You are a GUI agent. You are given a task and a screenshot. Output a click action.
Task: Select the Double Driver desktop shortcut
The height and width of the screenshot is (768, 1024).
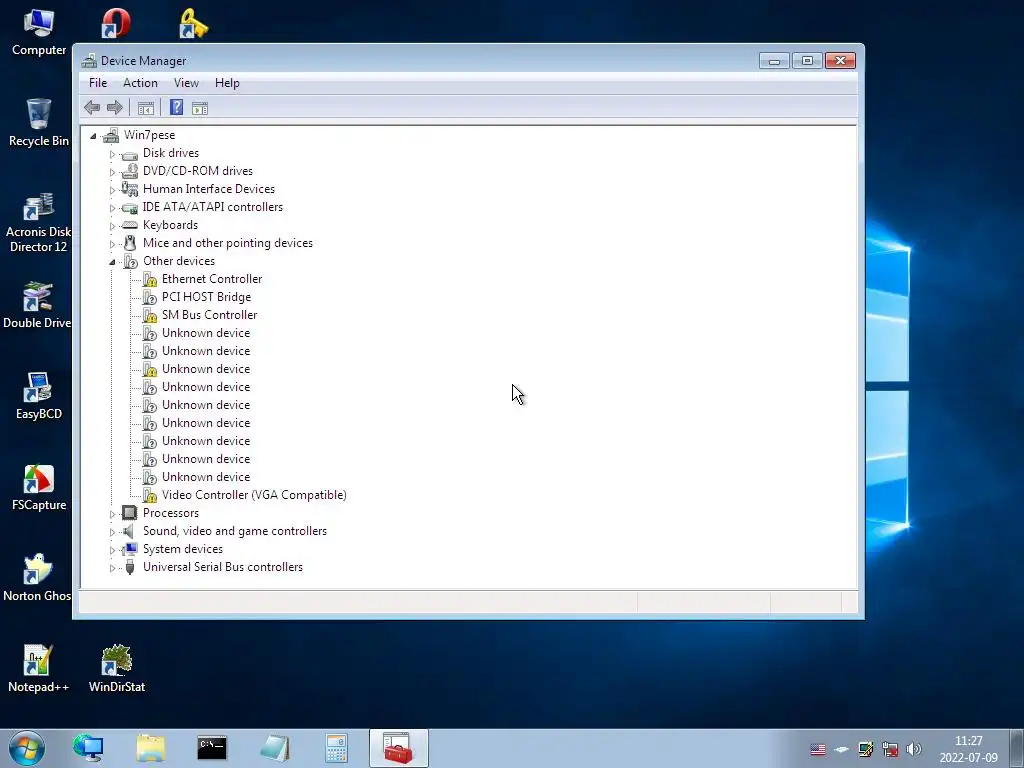pos(37,305)
